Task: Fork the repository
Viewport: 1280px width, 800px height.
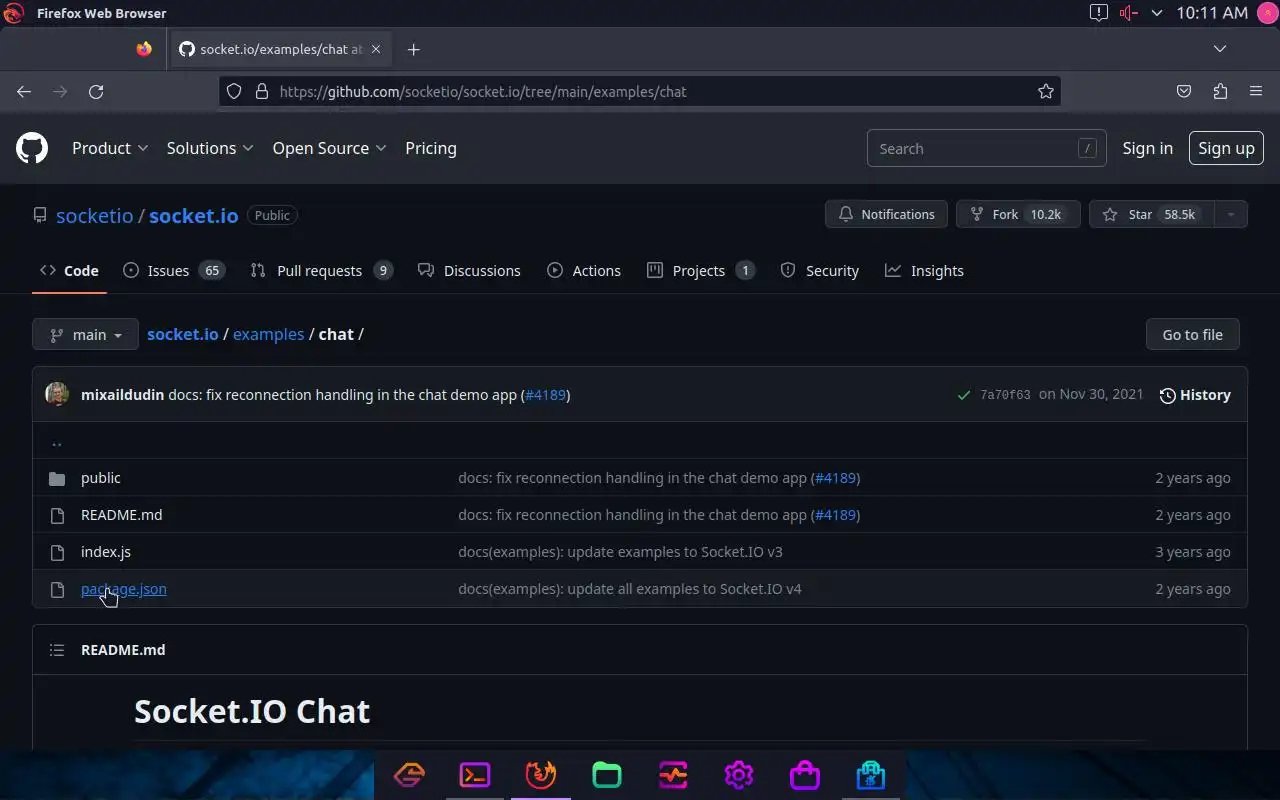Action: (x=1018, y=214)
